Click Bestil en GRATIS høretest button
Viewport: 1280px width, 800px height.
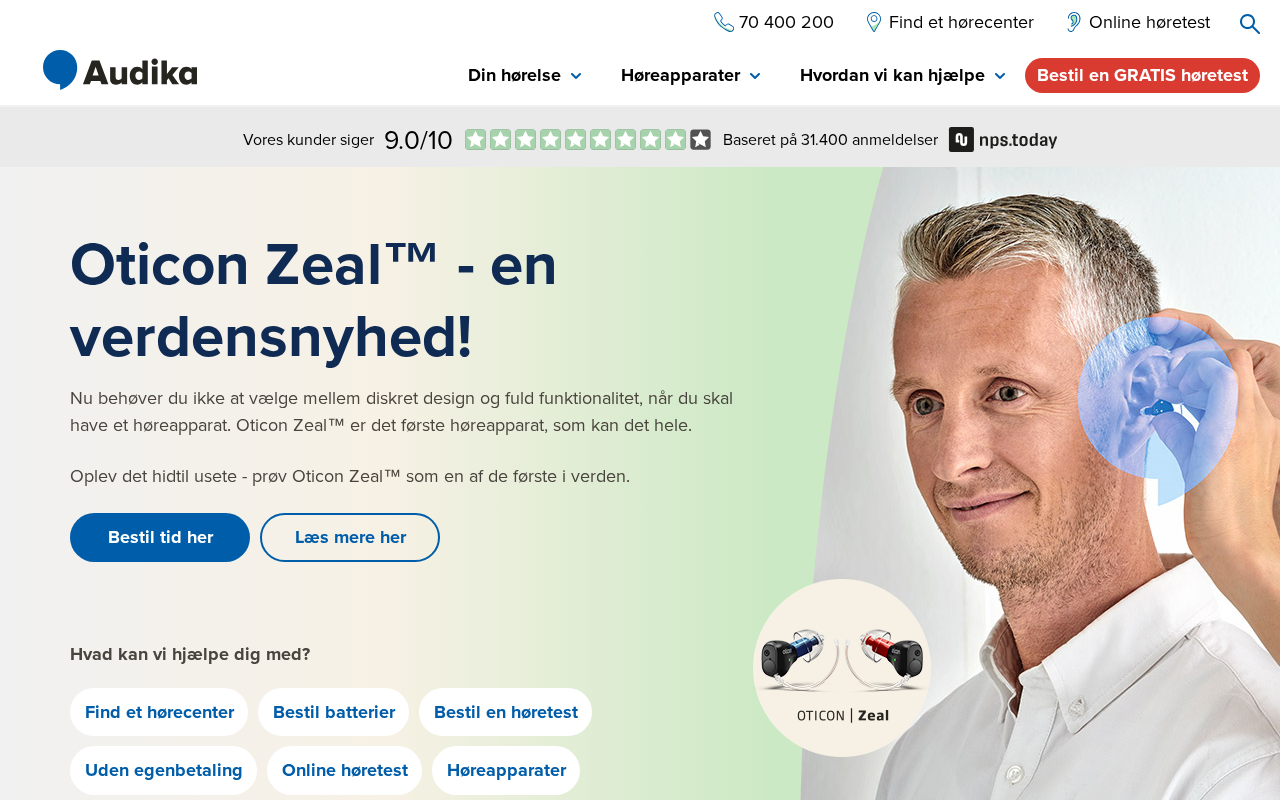coord(1142,75)
